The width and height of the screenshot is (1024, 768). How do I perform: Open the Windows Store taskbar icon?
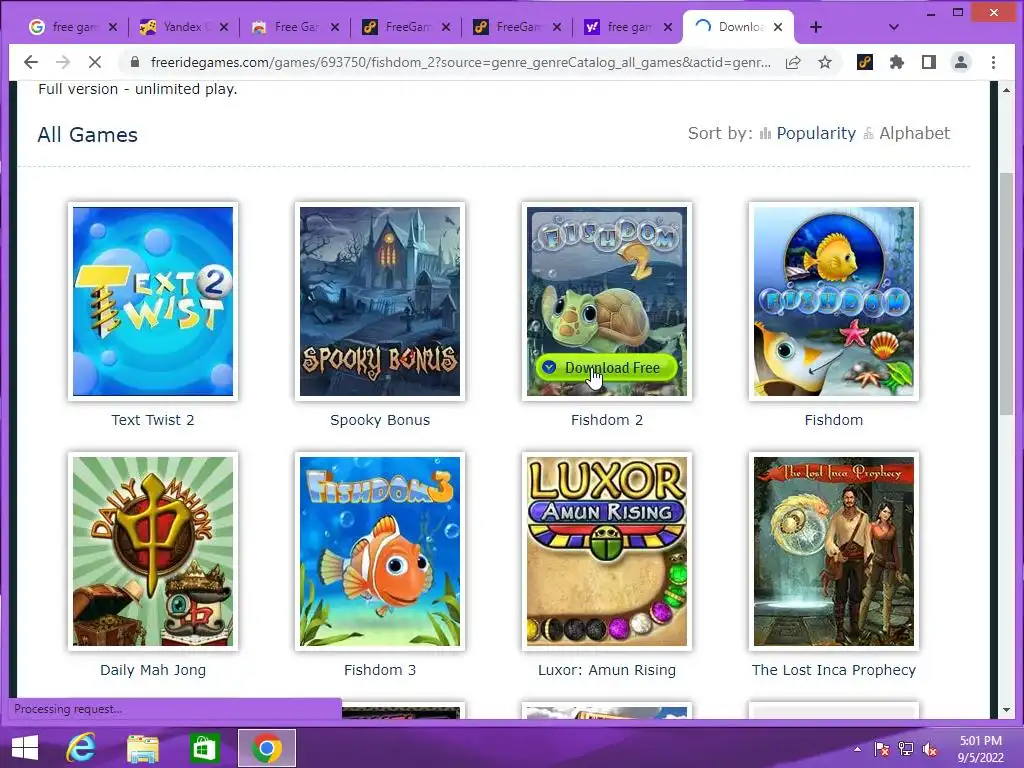pos(204,748)
